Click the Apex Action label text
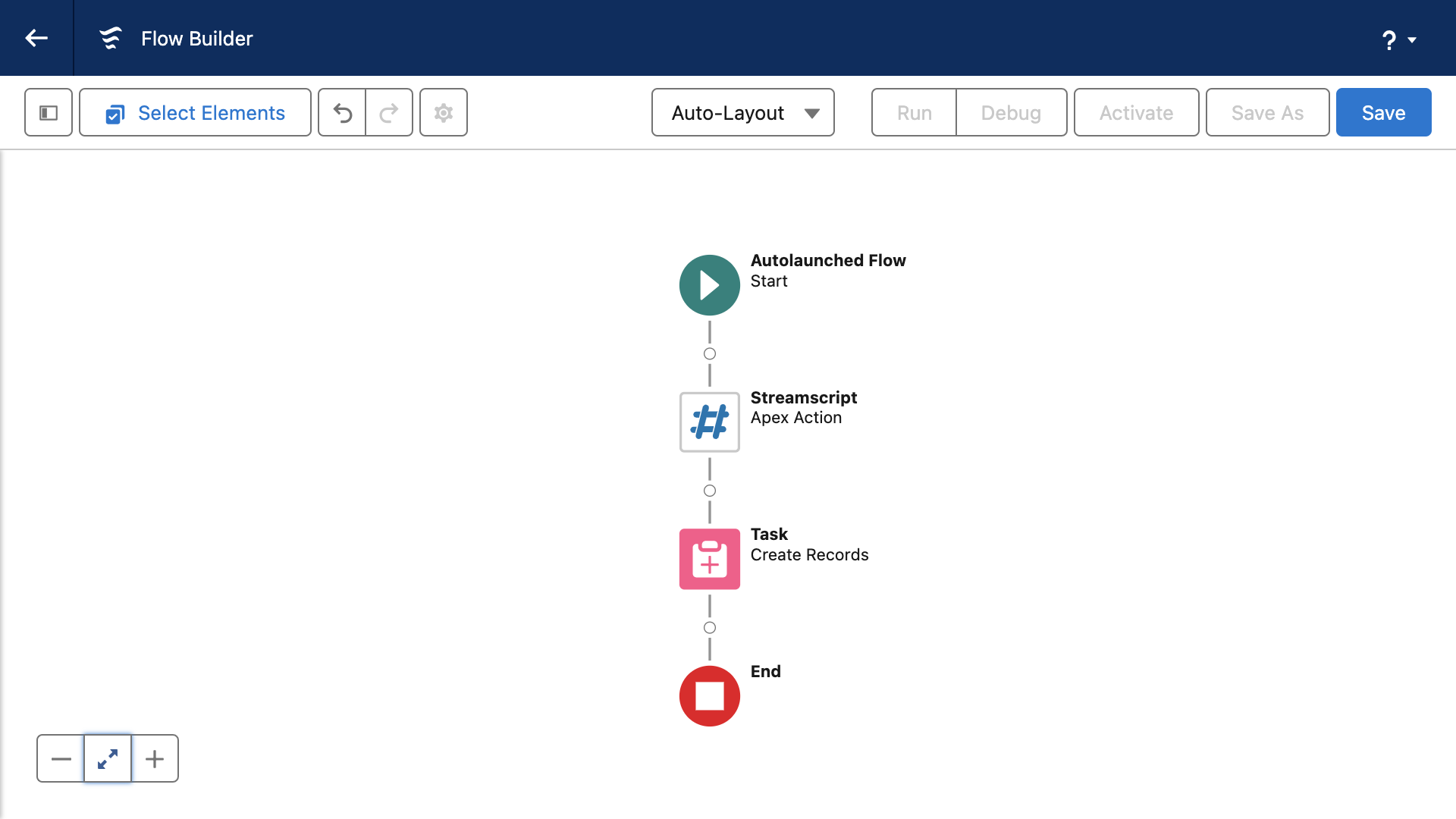Image resolution: width=1456 pixels, height=819 pixels. 796,418
